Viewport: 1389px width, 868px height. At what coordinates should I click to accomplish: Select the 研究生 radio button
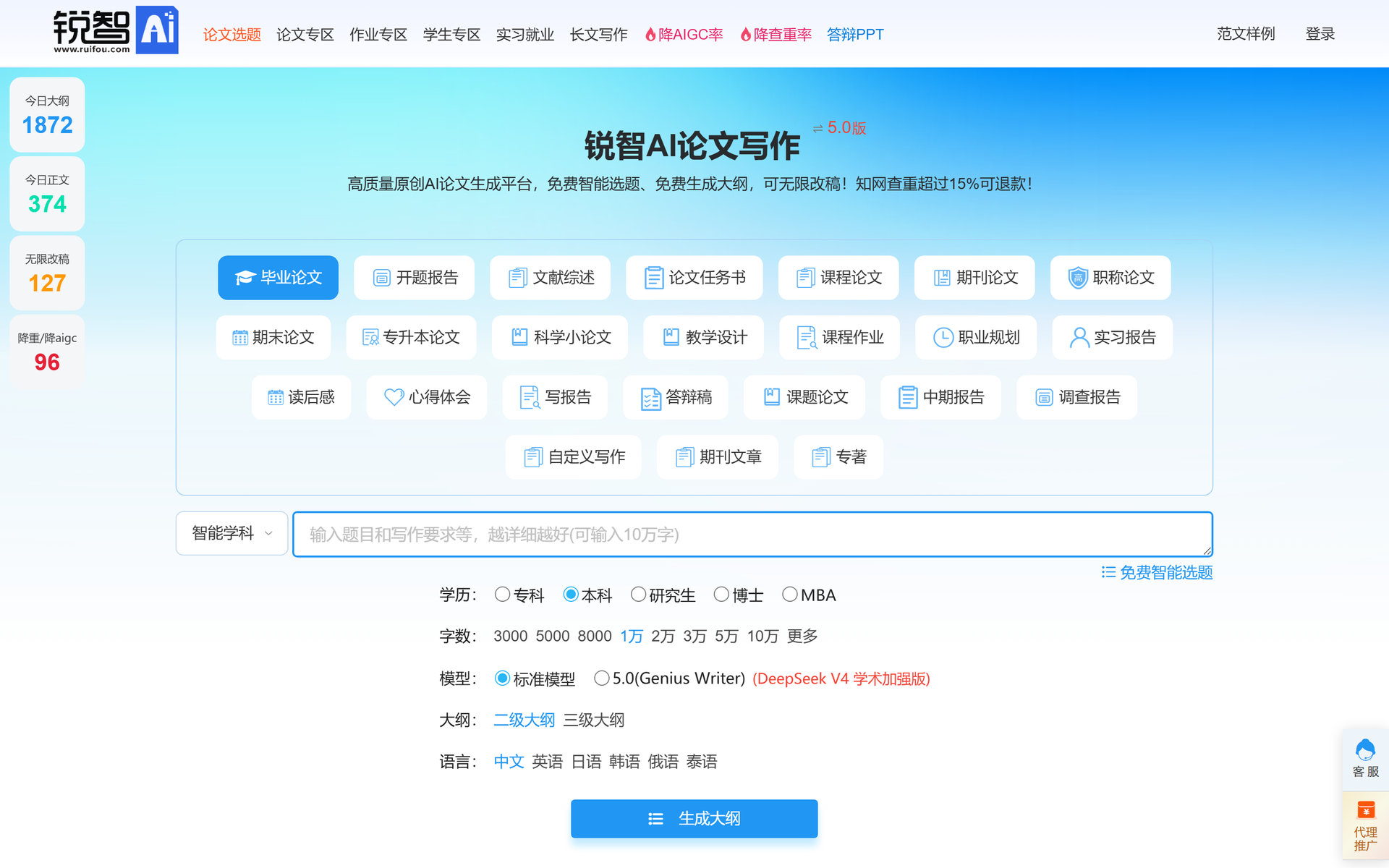(x=638, y=595)
